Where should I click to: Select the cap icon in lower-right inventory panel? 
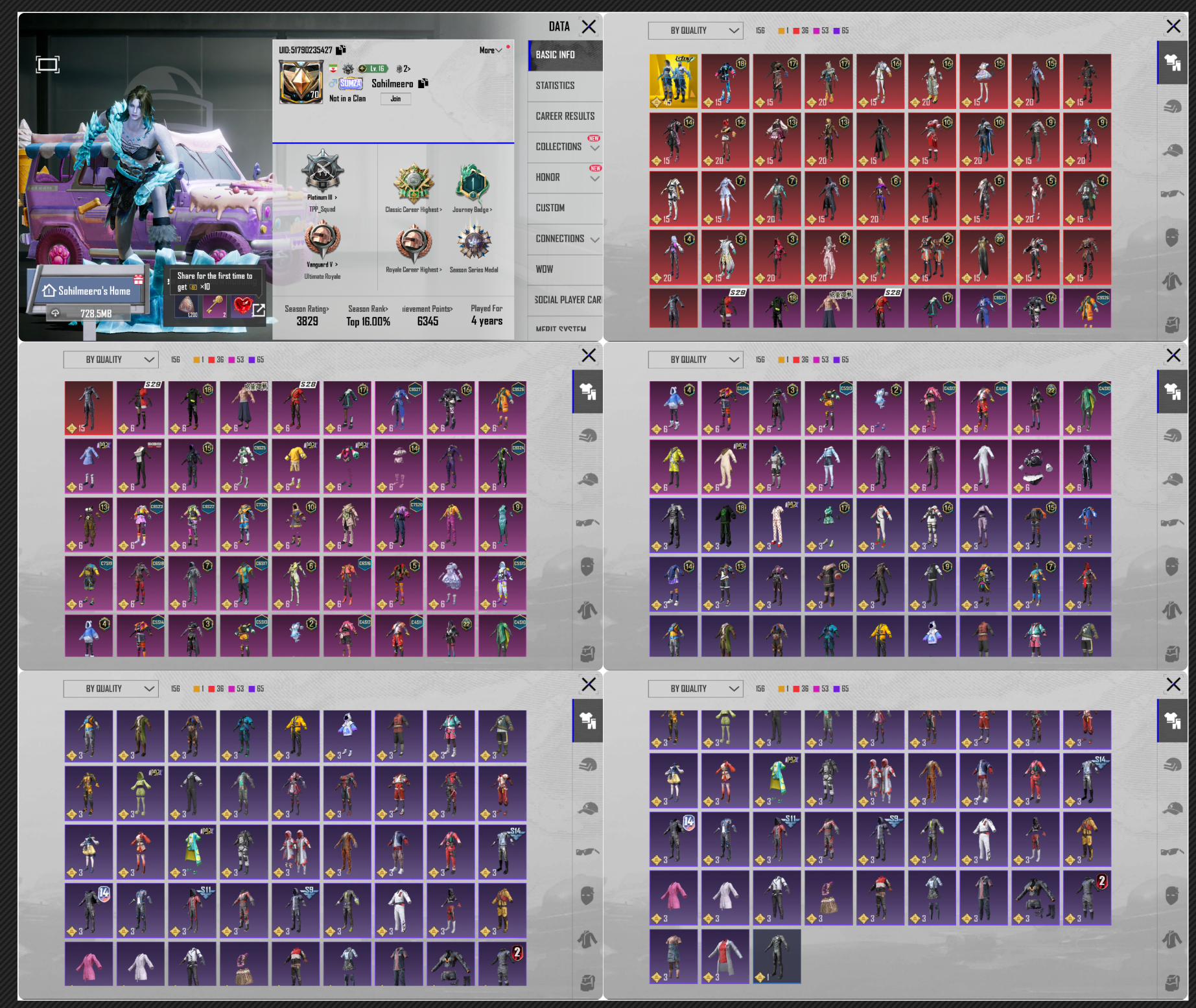coord(1172,809)
